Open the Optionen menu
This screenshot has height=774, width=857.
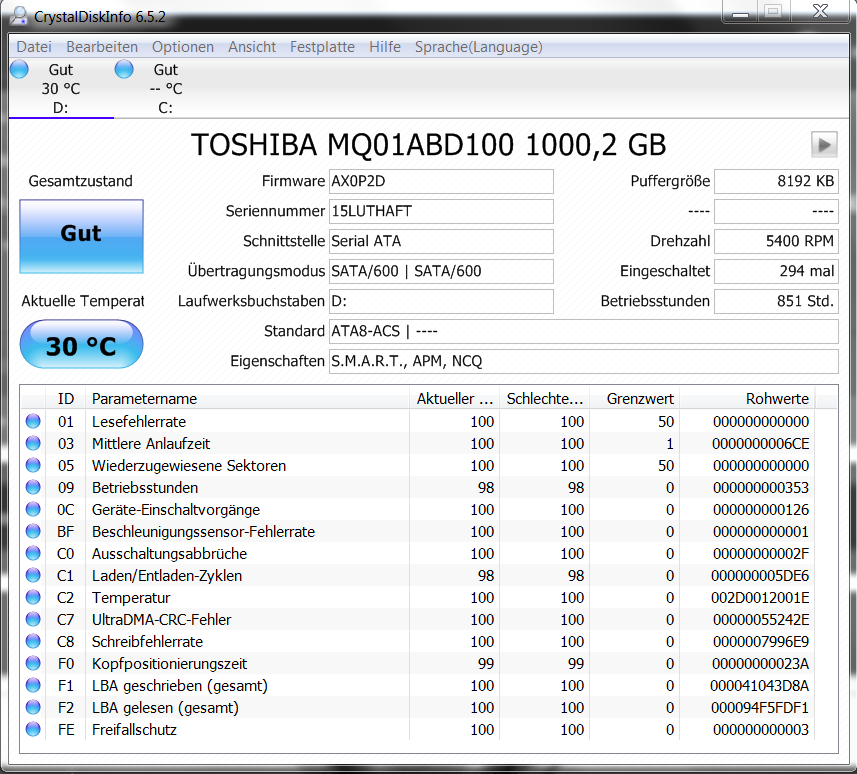tap(183, 47)
